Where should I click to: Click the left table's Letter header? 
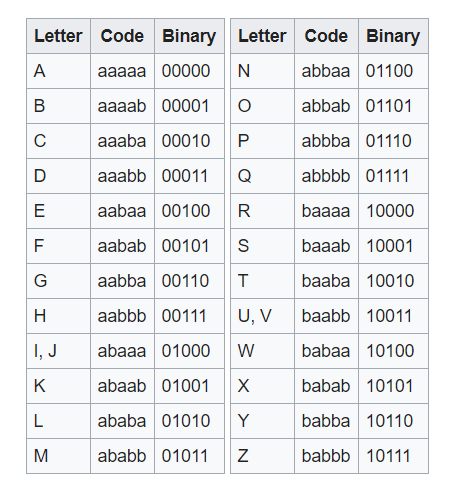58,36
